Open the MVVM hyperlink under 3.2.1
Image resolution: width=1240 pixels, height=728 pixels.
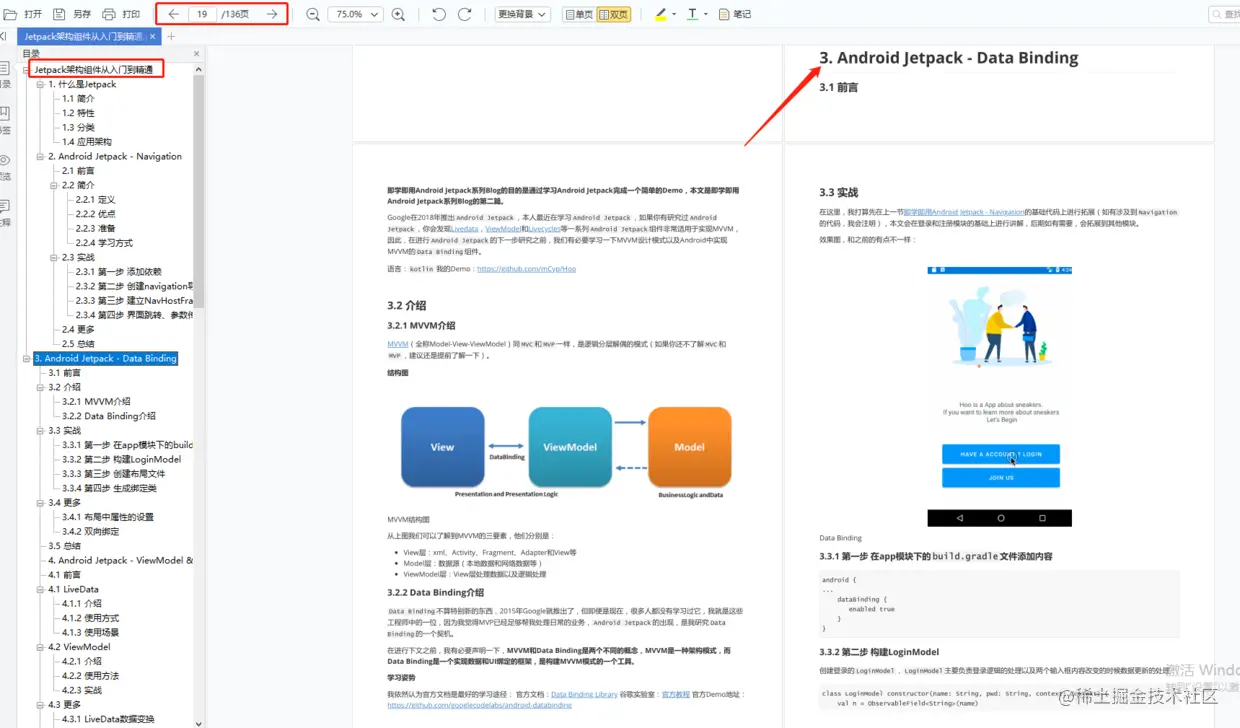pyautogui.click(x=398, y=344)
